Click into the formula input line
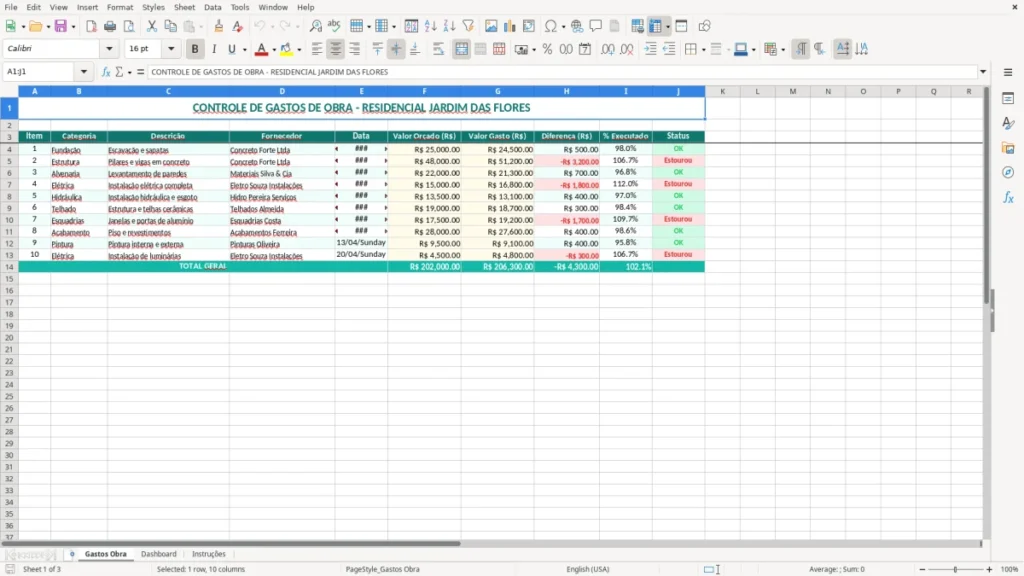Image resolution: width=1024 pixels, height=576 pixels. (x=562, y=72)
